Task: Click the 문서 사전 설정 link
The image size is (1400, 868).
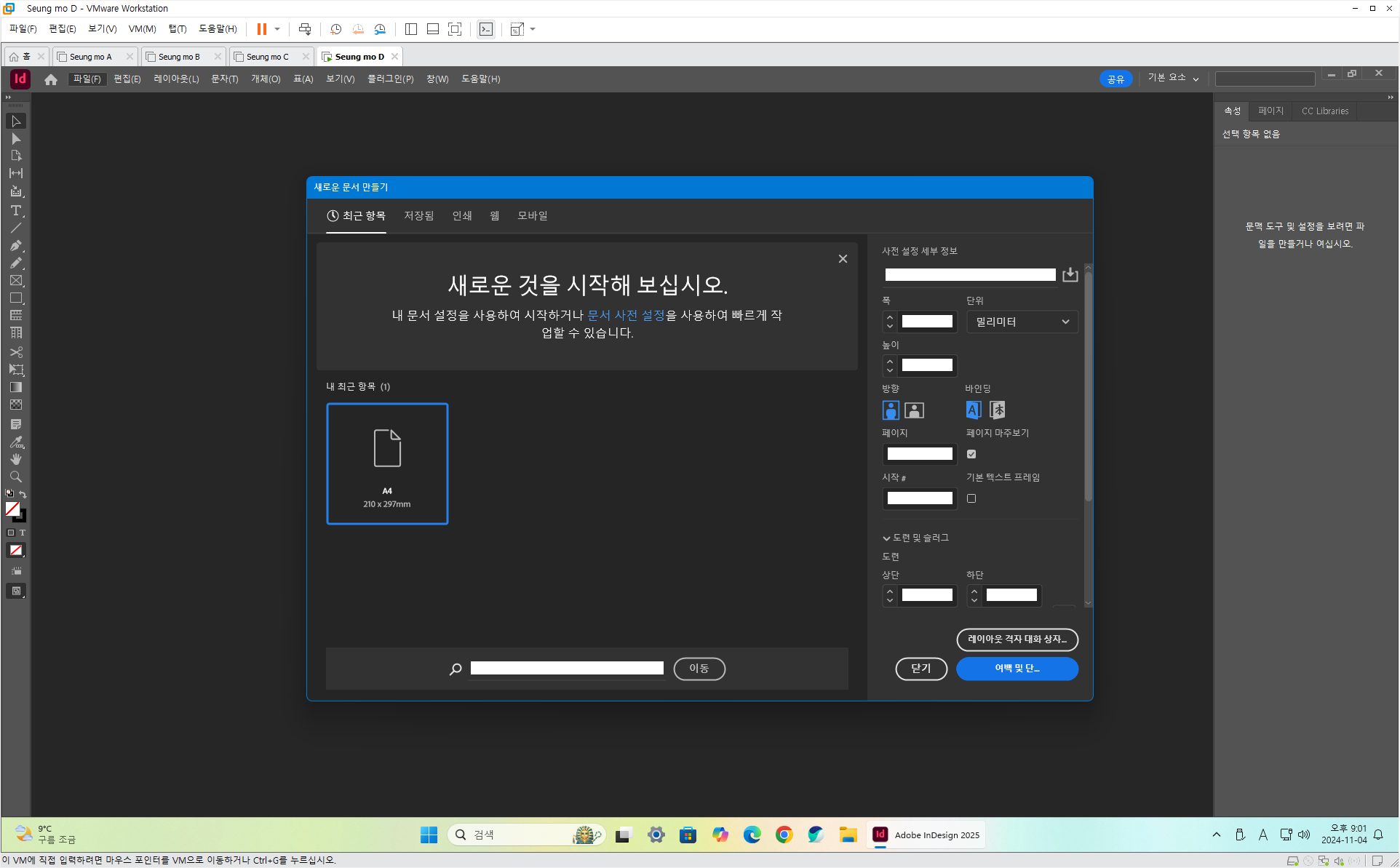Action: pos(626,315)
